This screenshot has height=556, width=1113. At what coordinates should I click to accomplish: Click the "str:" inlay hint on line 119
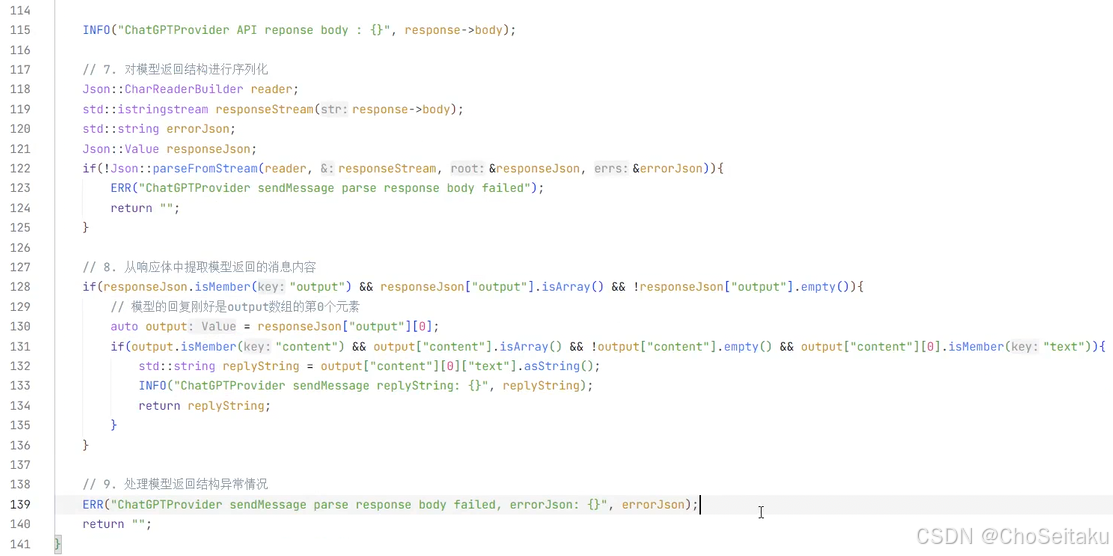pos(334,109)
